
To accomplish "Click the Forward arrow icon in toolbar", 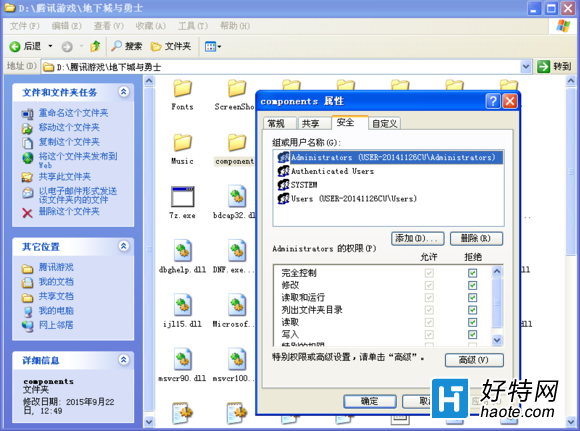I will (x=67, y=47).
